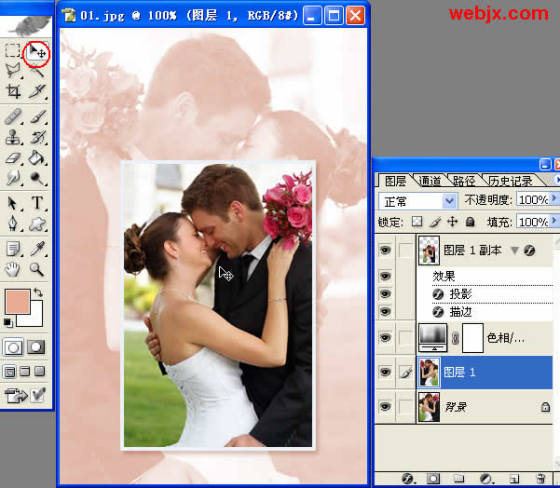Viewport: 560px width, 488px height.
Task: Switch to the 历史记录 tab
Action: pyautogui.click(x=510, y=181)
